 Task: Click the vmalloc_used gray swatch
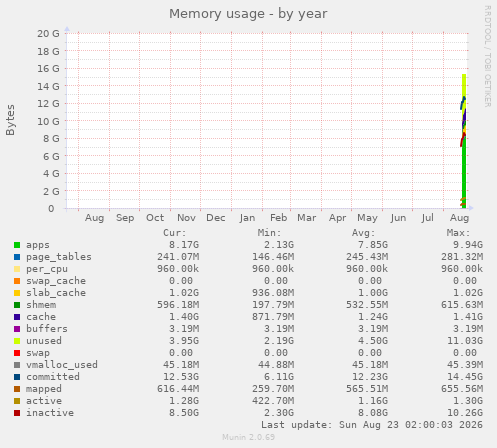coord(17,365)
